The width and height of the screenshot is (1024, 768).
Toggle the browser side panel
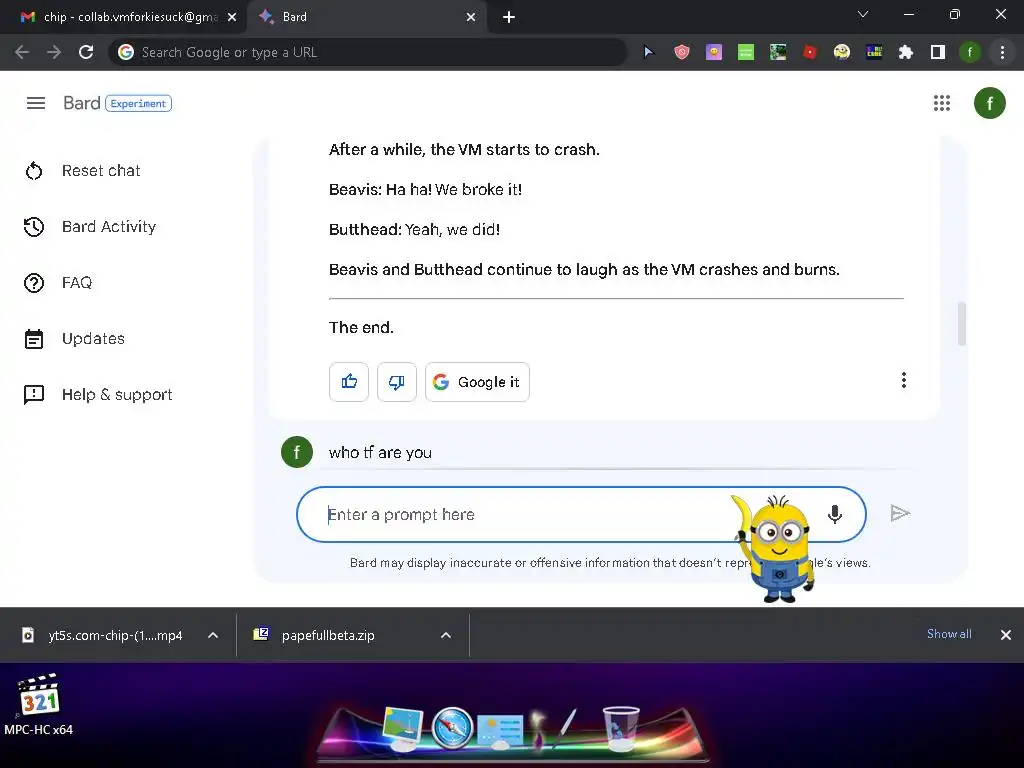938,52
